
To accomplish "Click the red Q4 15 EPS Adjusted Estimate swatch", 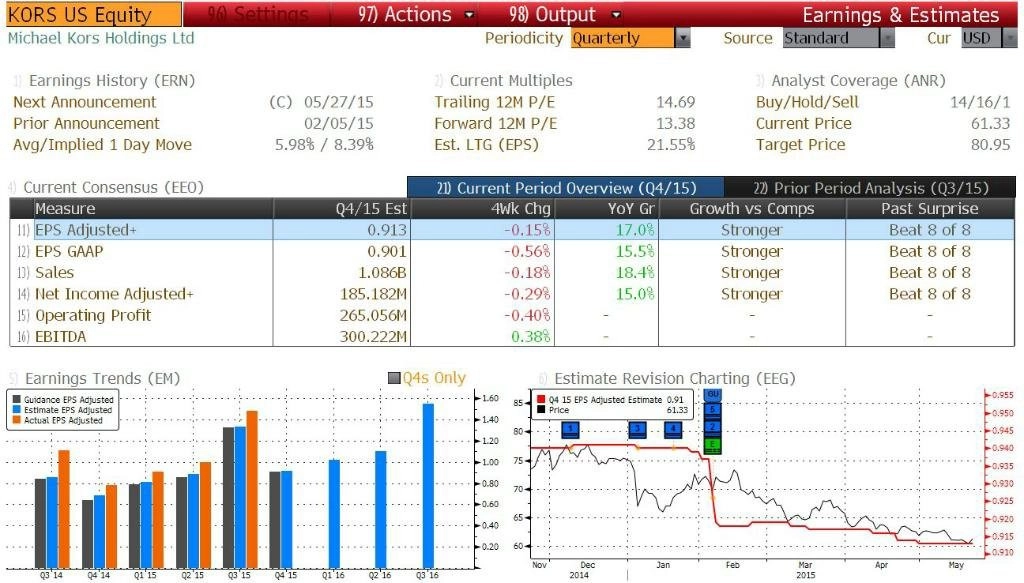I will (541, 400).
